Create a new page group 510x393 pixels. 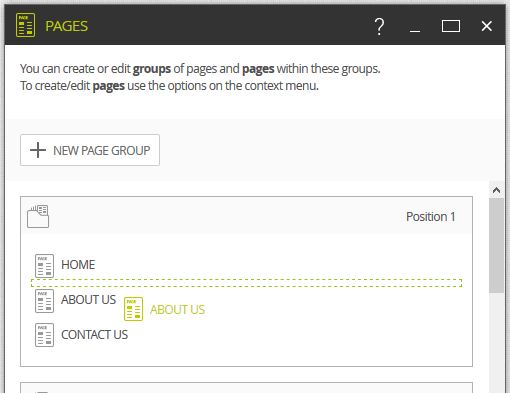point(90,150)
